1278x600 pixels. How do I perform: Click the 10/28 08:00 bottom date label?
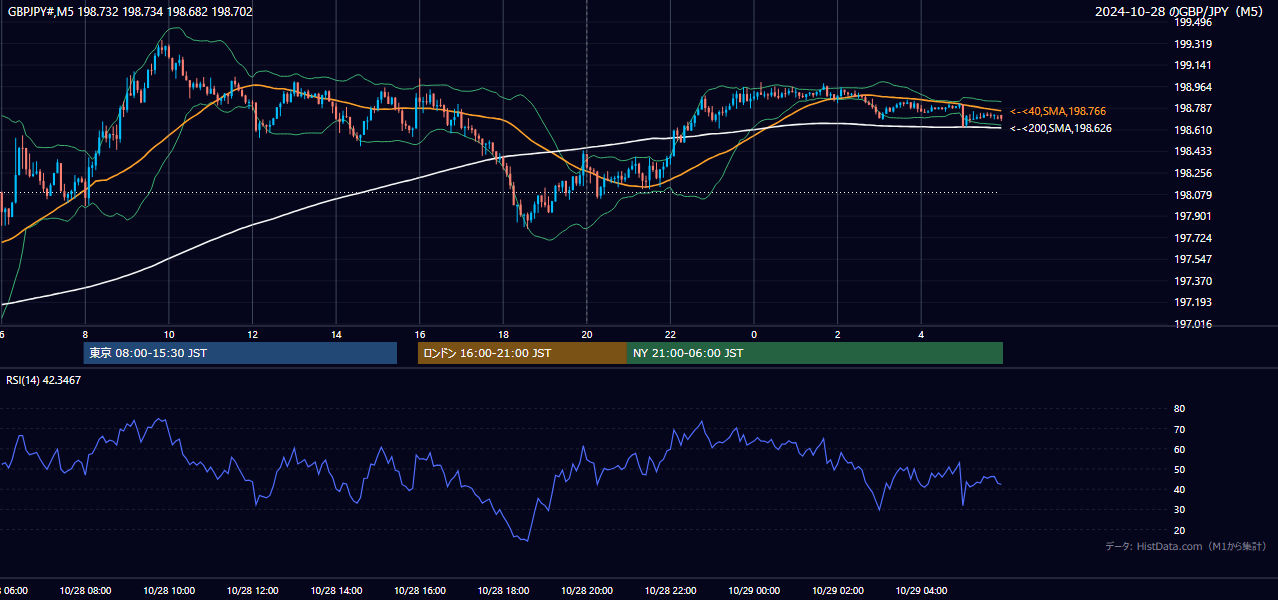pos(85,591)
